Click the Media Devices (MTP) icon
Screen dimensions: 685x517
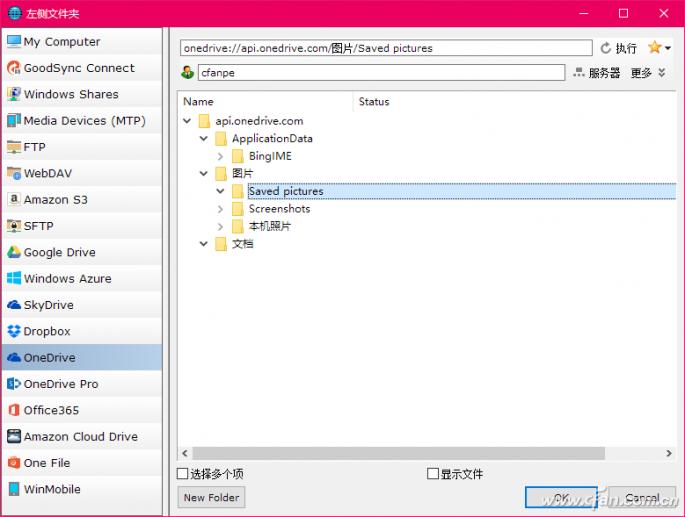point(14,120)
